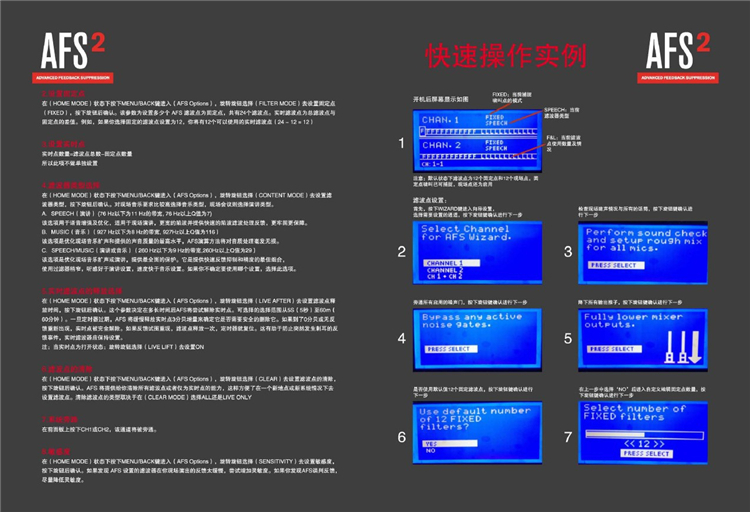Click the CHAN. 2 filter status bar
Viewport: 750px width, 512px height.
coord(478,156)
